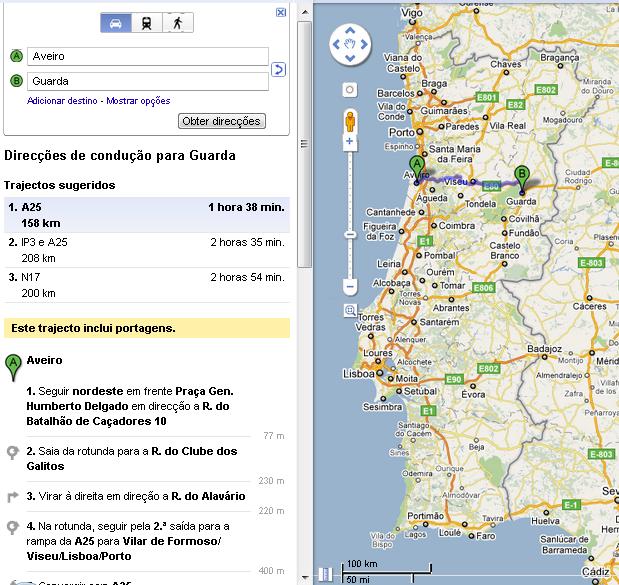Click the directions panel scrollbar thumb
Image resolution: width=619 pixels, height=585 pixels.
point(305,144)
